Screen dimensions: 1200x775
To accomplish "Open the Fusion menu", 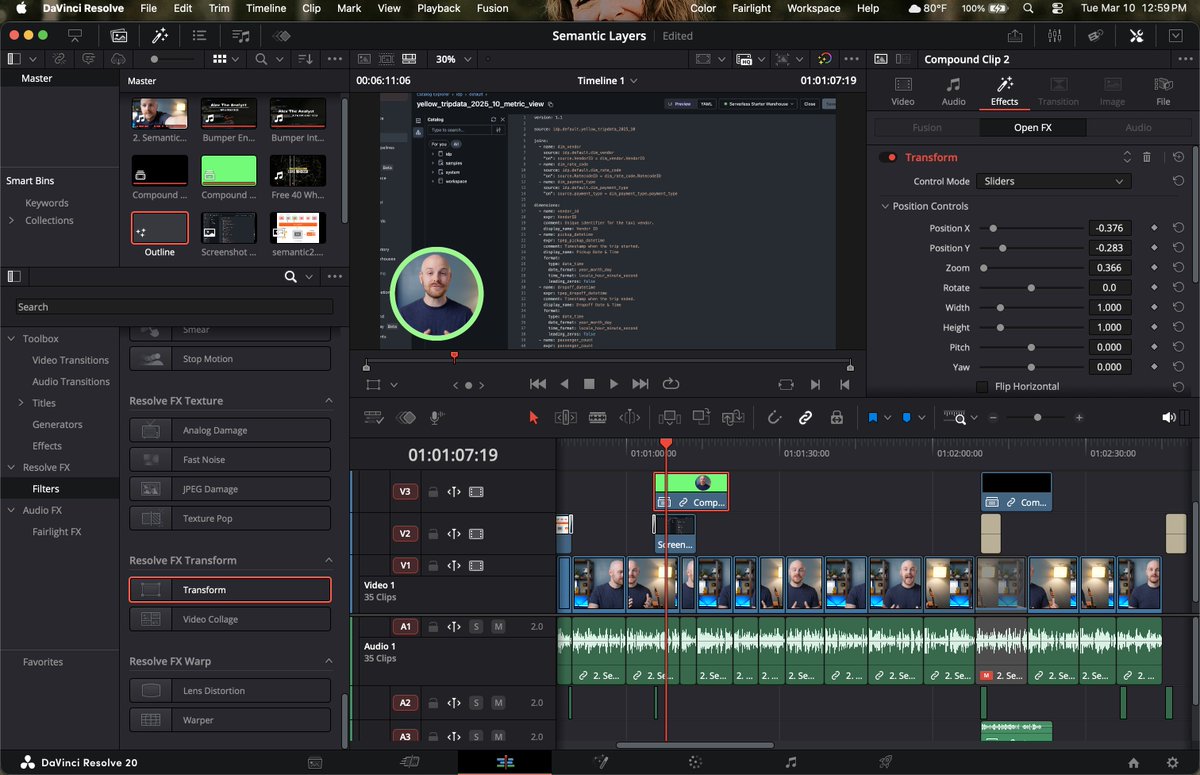I will pyautogui.click(x=492, y=8).
